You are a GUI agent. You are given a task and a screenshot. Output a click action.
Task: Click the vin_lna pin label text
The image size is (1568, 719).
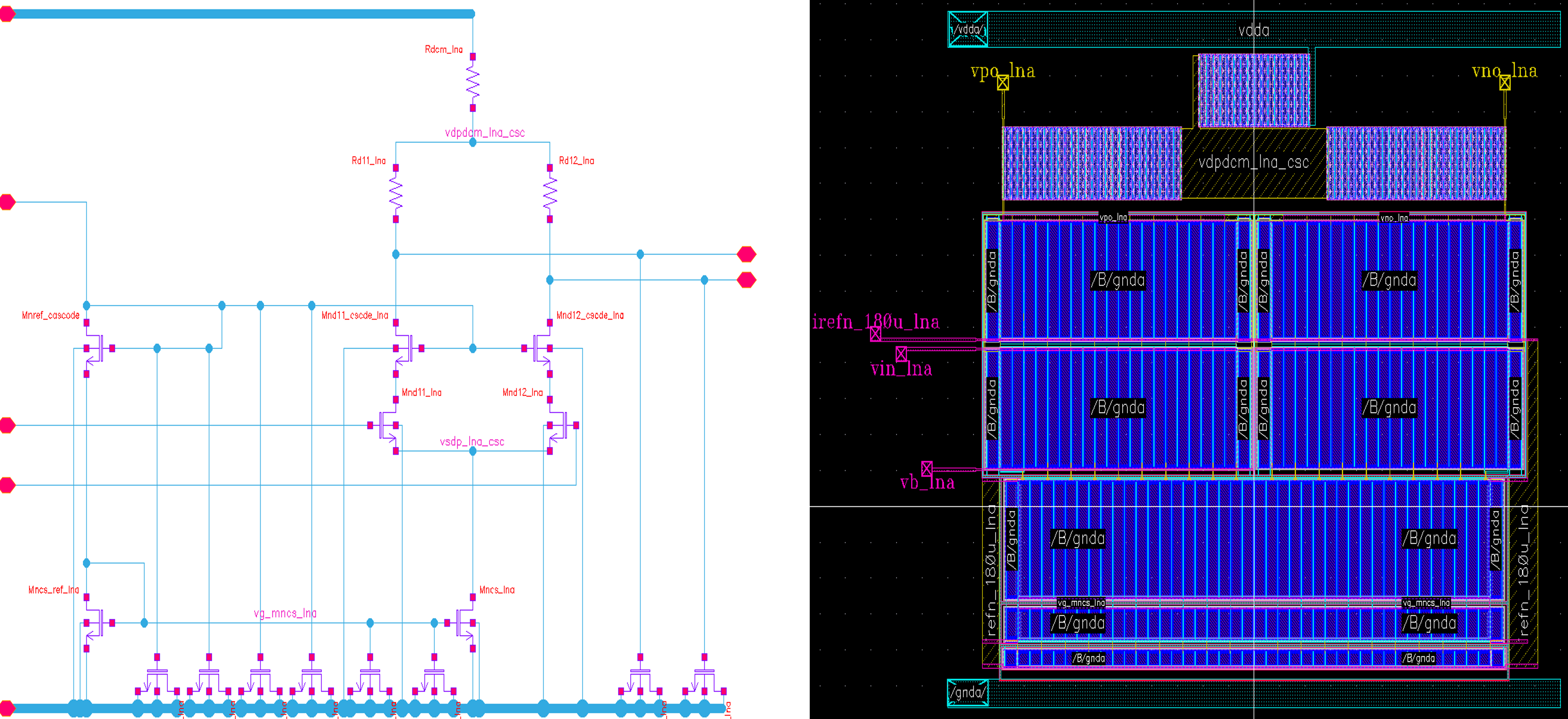pyautogui.click(x=901, y=369)
